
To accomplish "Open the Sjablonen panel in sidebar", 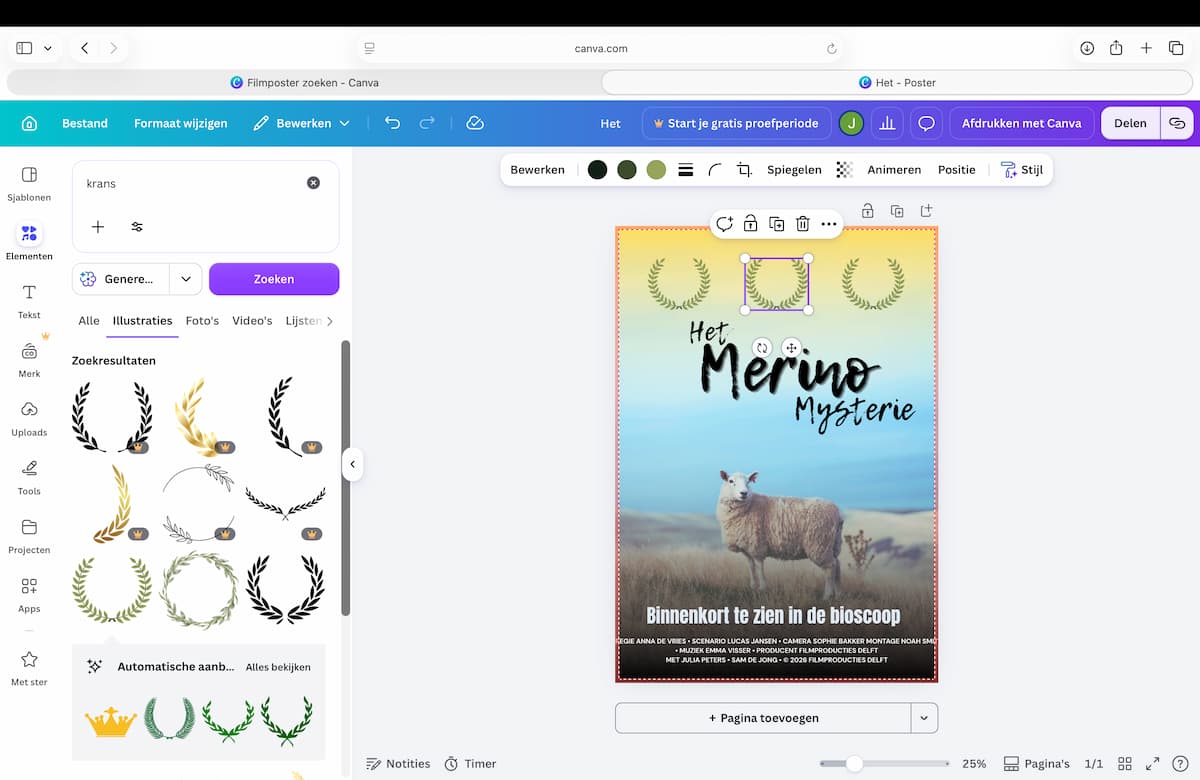I will point(29,183).
